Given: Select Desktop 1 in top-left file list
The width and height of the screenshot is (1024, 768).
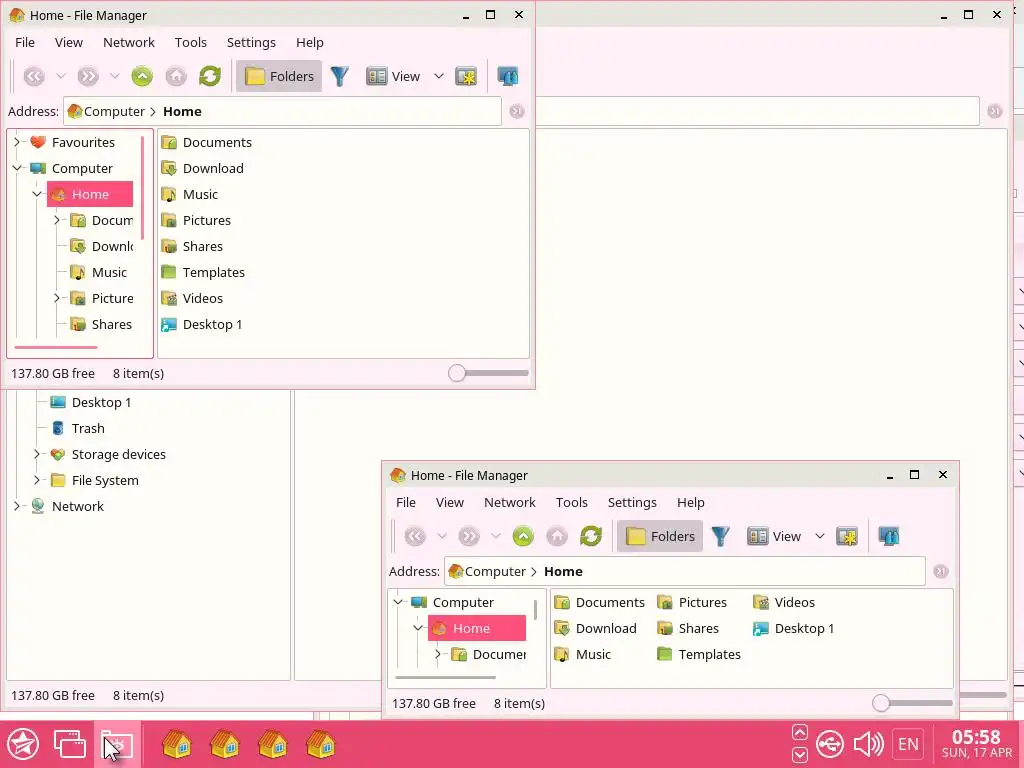Looking at the screenshot, I should click(202, 325).
